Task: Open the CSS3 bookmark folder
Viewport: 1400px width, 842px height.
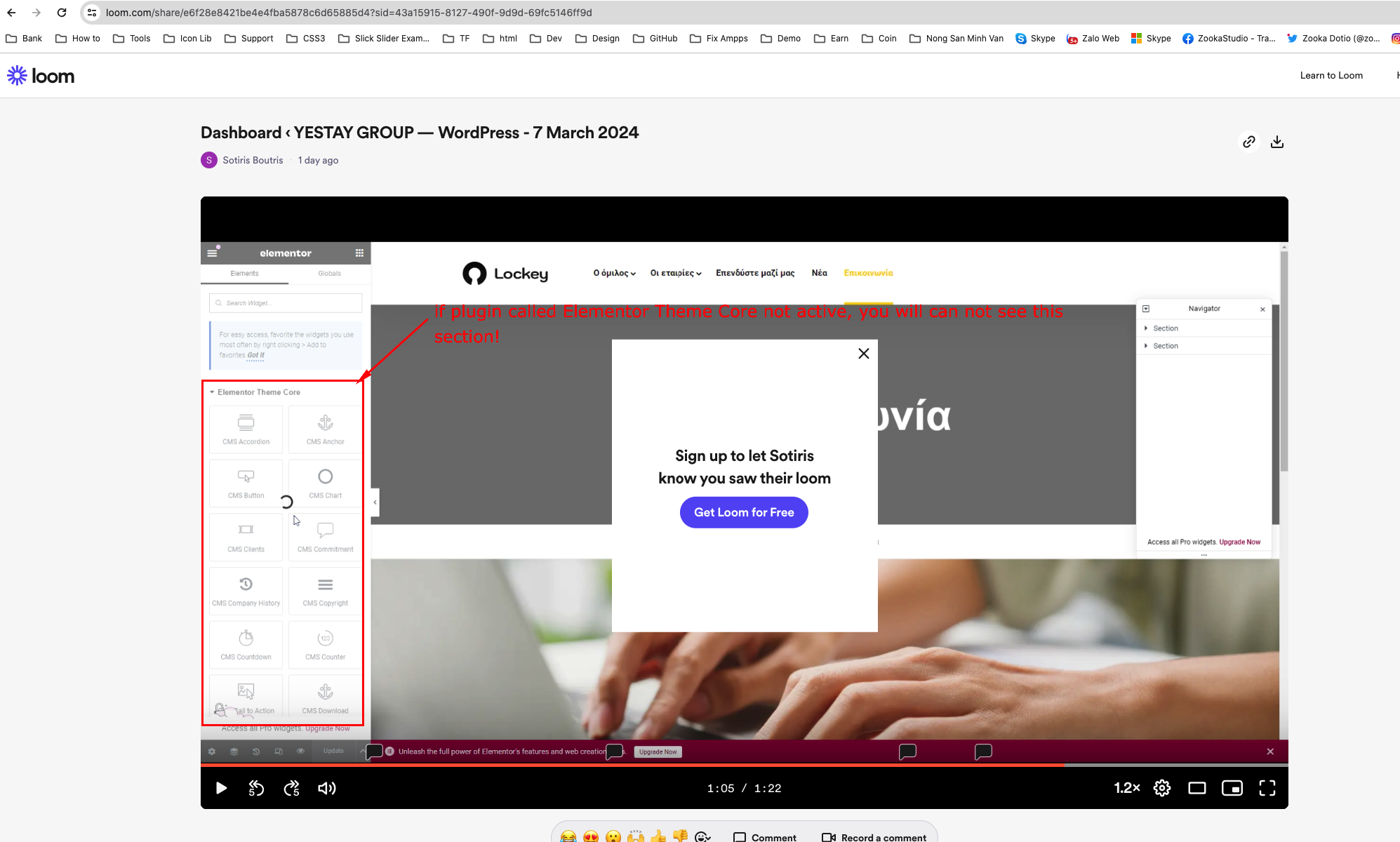Action: coord(306,39)
